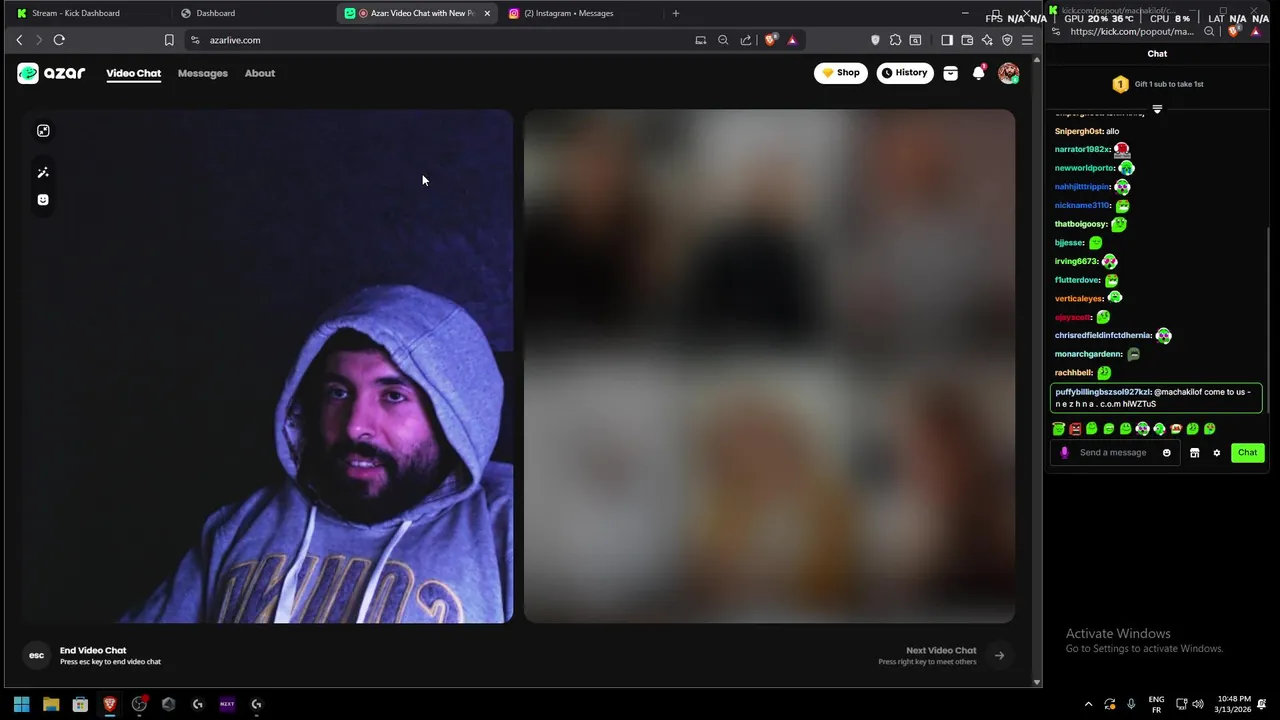Open video chat History

[905, 73]
